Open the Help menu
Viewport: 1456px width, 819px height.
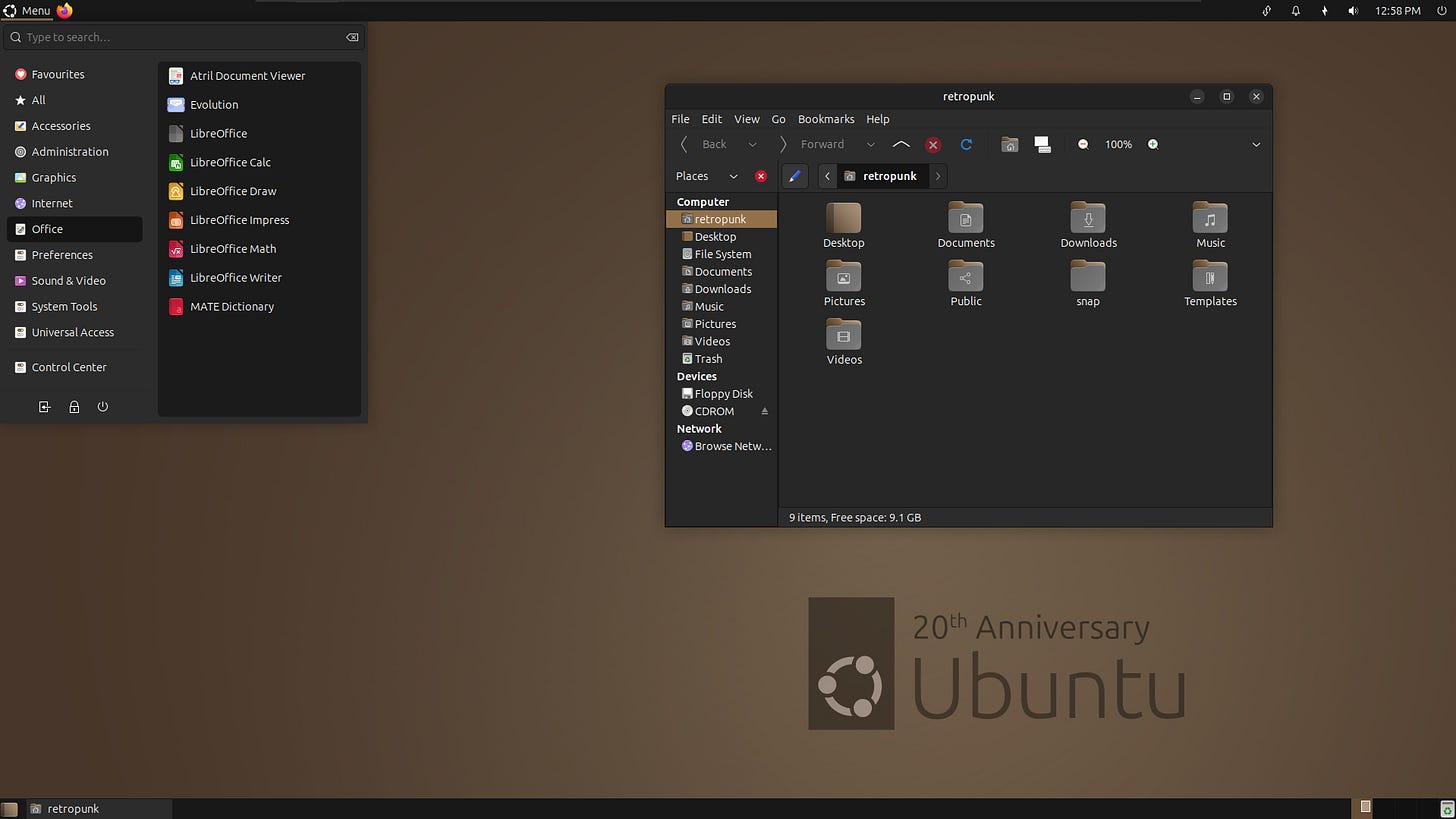click(x=877, y=119)
